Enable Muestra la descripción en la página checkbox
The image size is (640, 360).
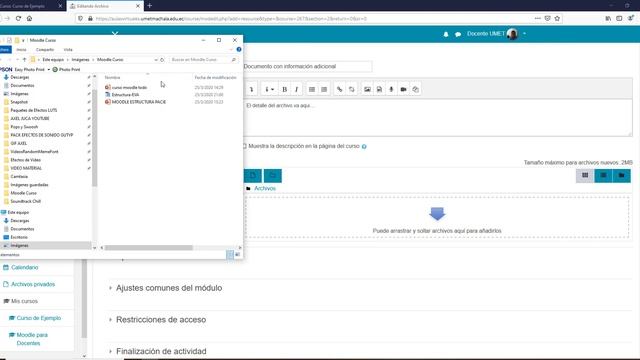pos(244,146)
